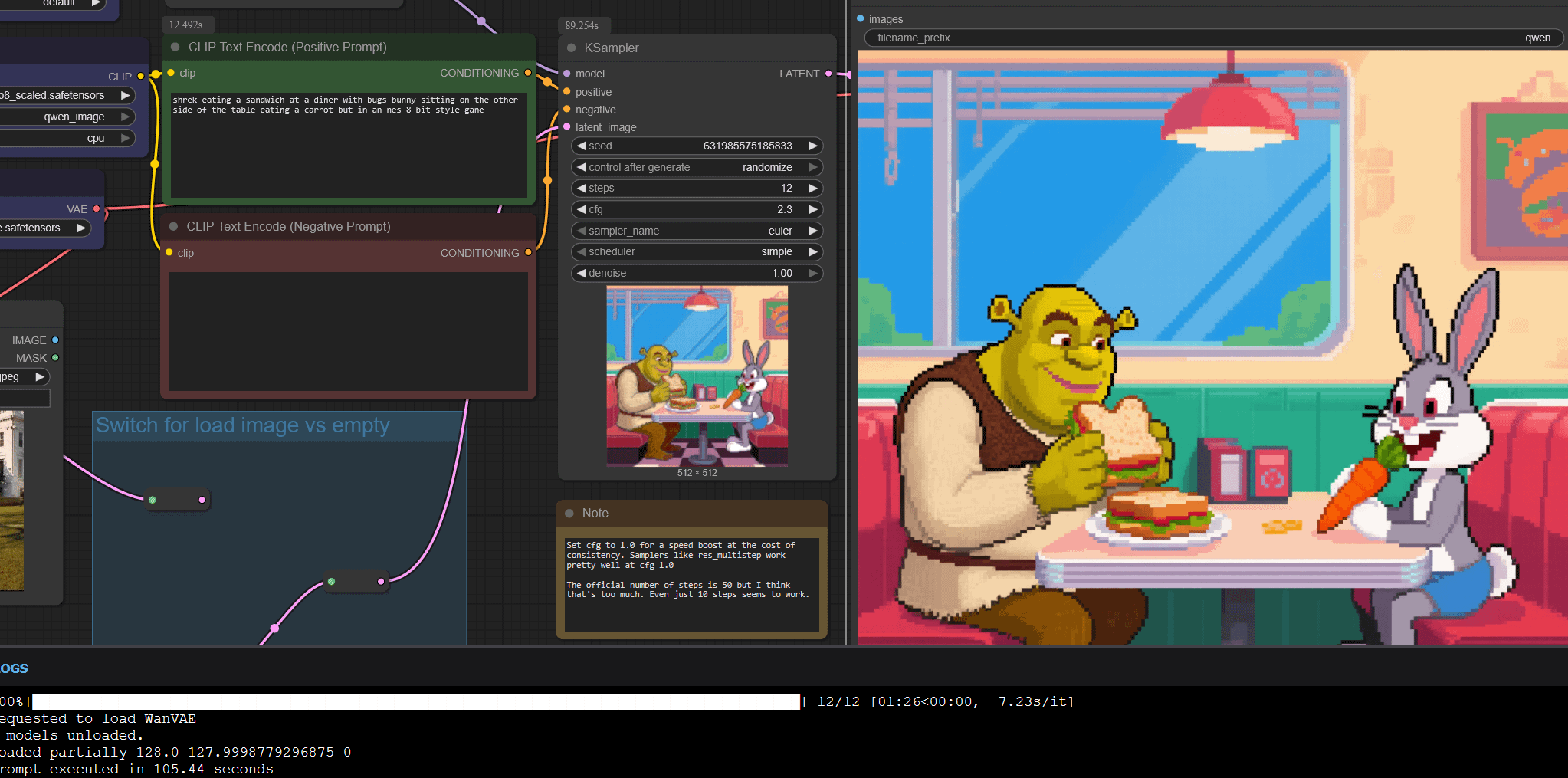This screenshot has width=1568, height=778.
Task: Click the KSampler LATENT output socket
Action: (x=828, y=74)
